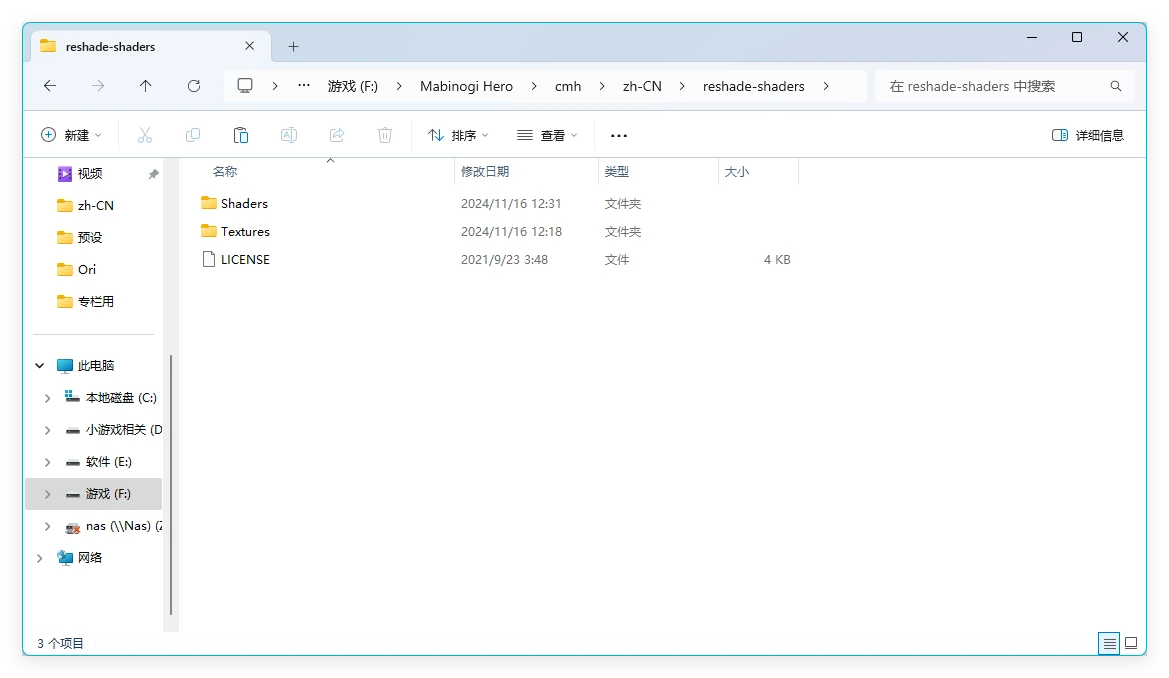Open the 排序 sort dropdown

(458, 135)
